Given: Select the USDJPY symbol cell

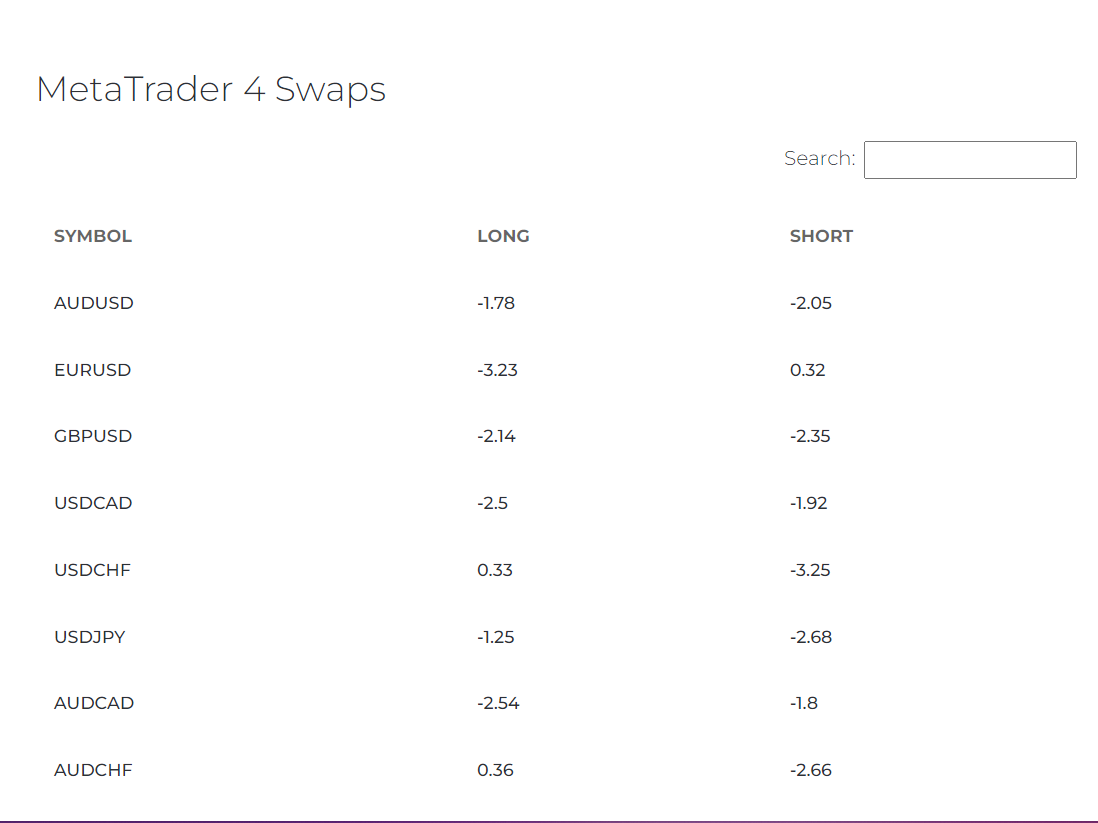Looking at the screenshot, I should coord(90,637).
